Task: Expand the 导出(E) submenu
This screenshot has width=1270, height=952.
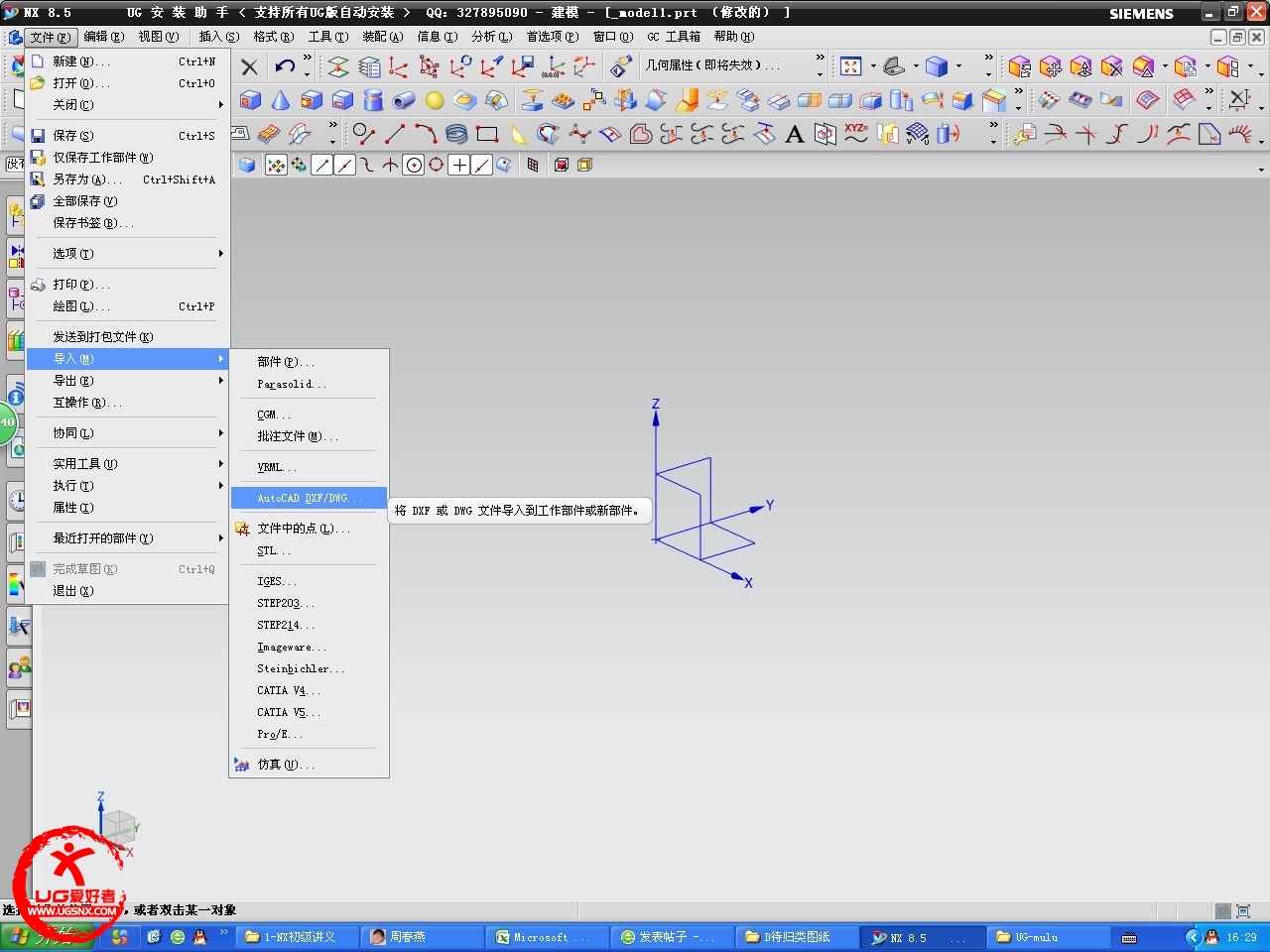Action: point(127,381)
